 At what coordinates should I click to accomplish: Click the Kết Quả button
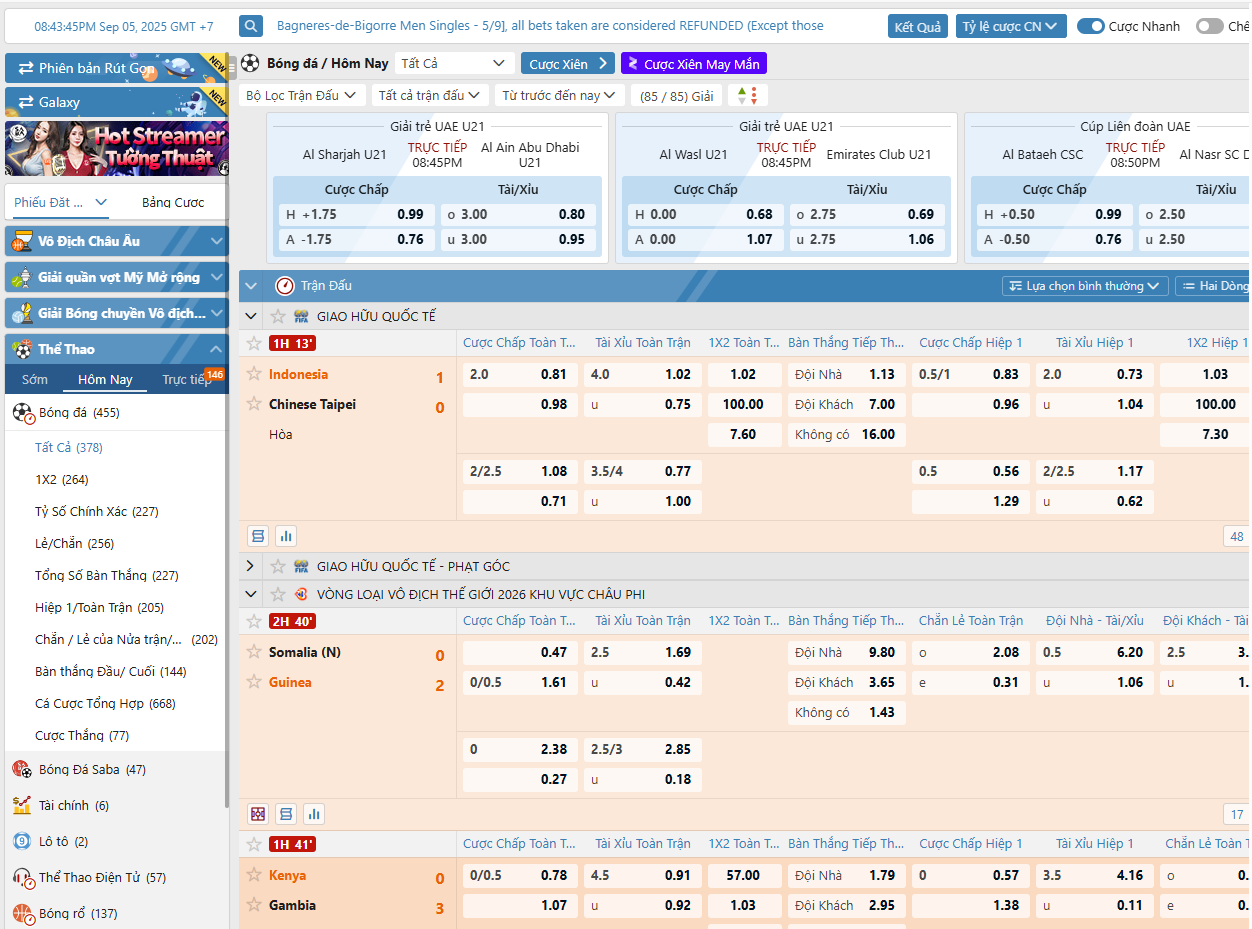pyautogui.click(x=917, y=26)
